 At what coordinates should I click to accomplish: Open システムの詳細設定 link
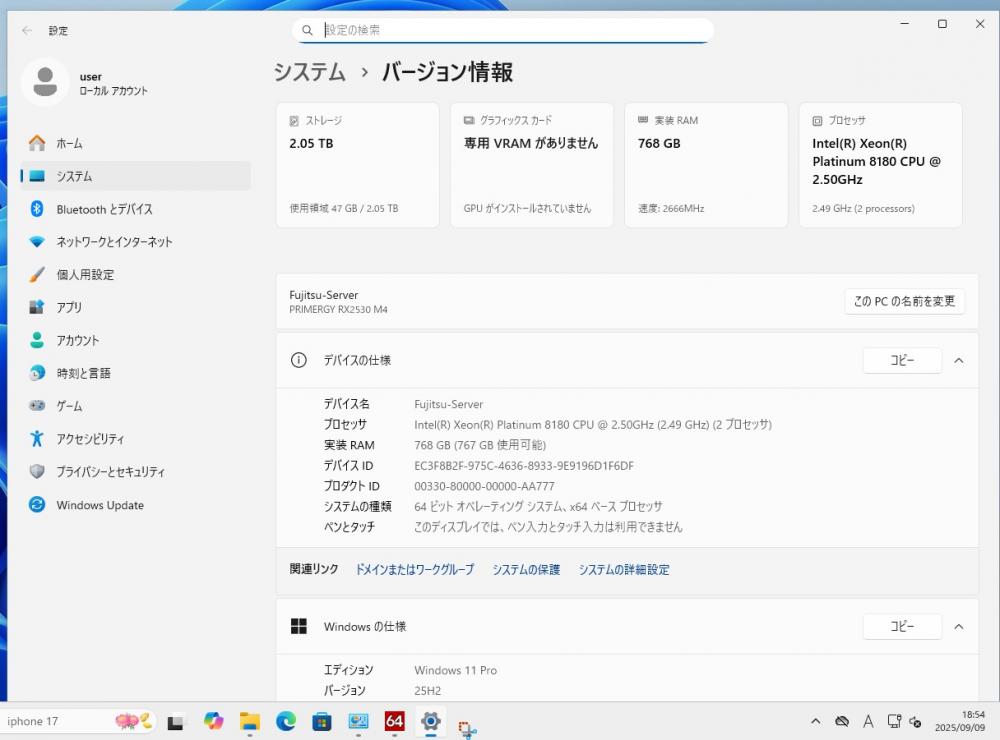(624, 570)
